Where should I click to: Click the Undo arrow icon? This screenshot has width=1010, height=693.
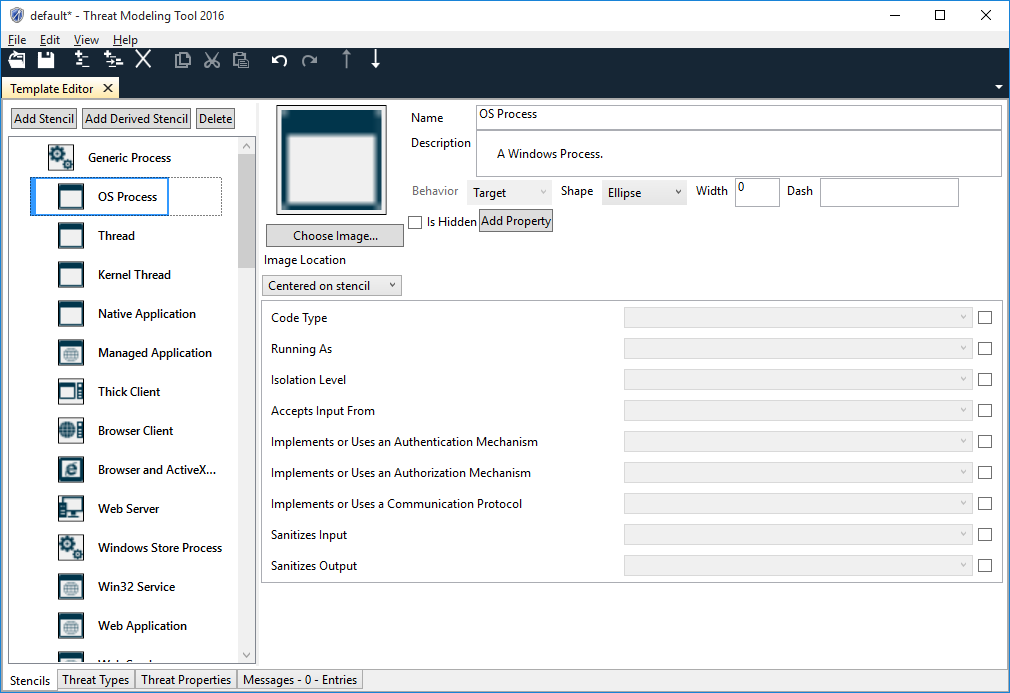point(279,60)
